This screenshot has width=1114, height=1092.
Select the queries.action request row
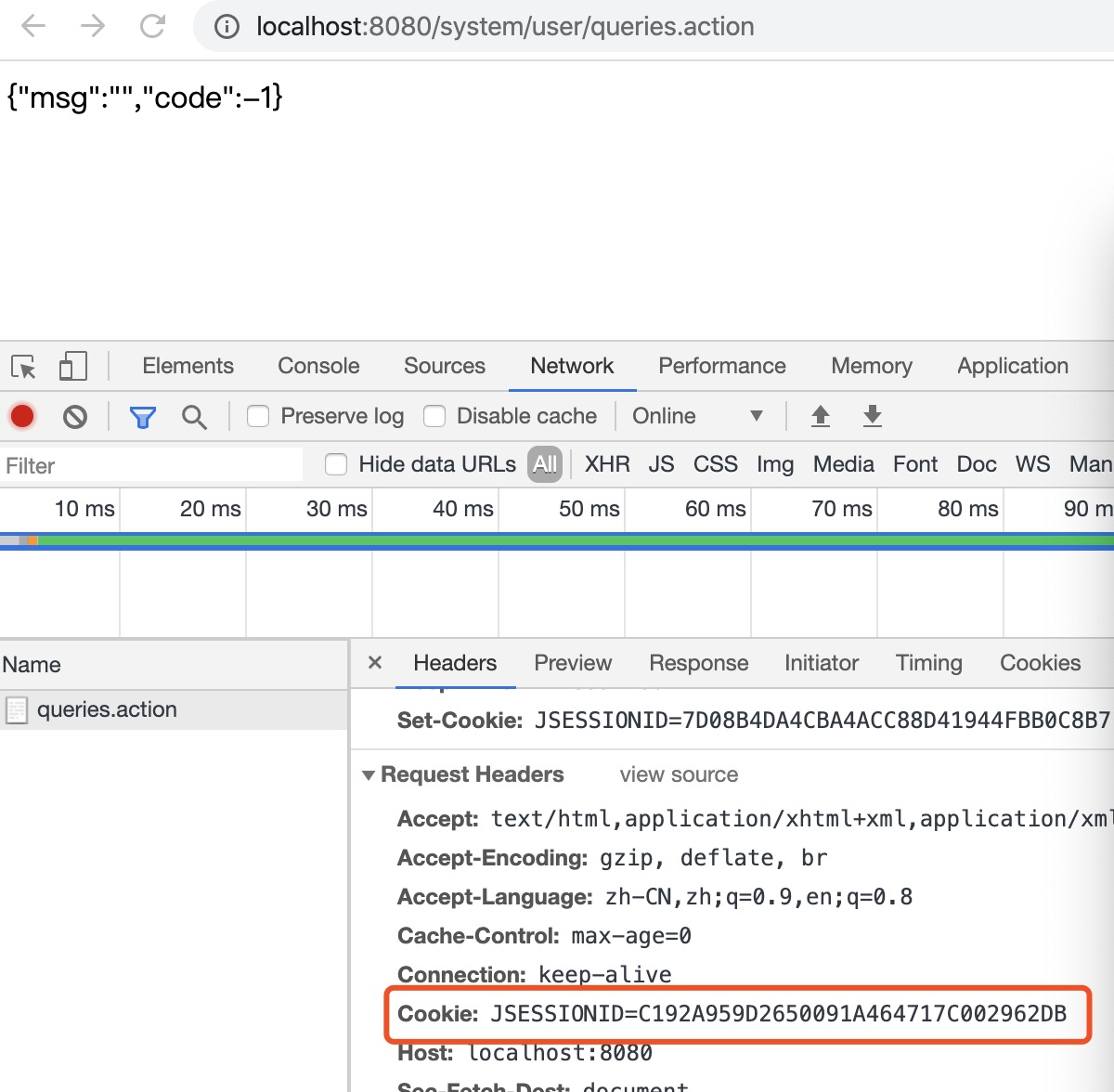(x=174, y=710)
